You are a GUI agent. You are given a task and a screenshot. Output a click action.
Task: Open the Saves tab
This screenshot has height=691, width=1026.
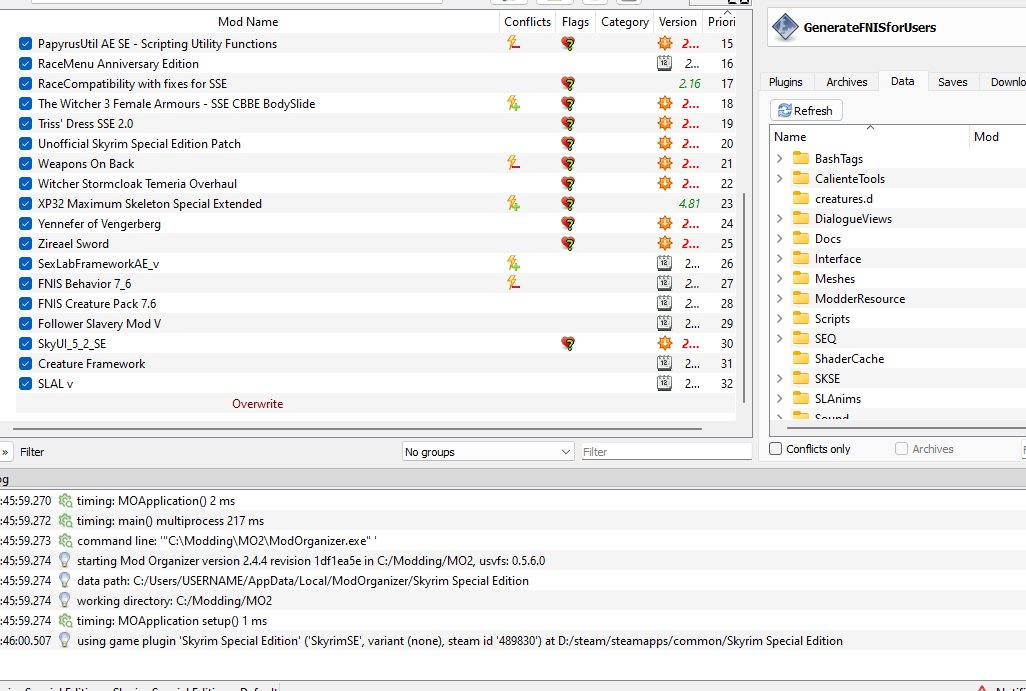click(x=952, y=82)
